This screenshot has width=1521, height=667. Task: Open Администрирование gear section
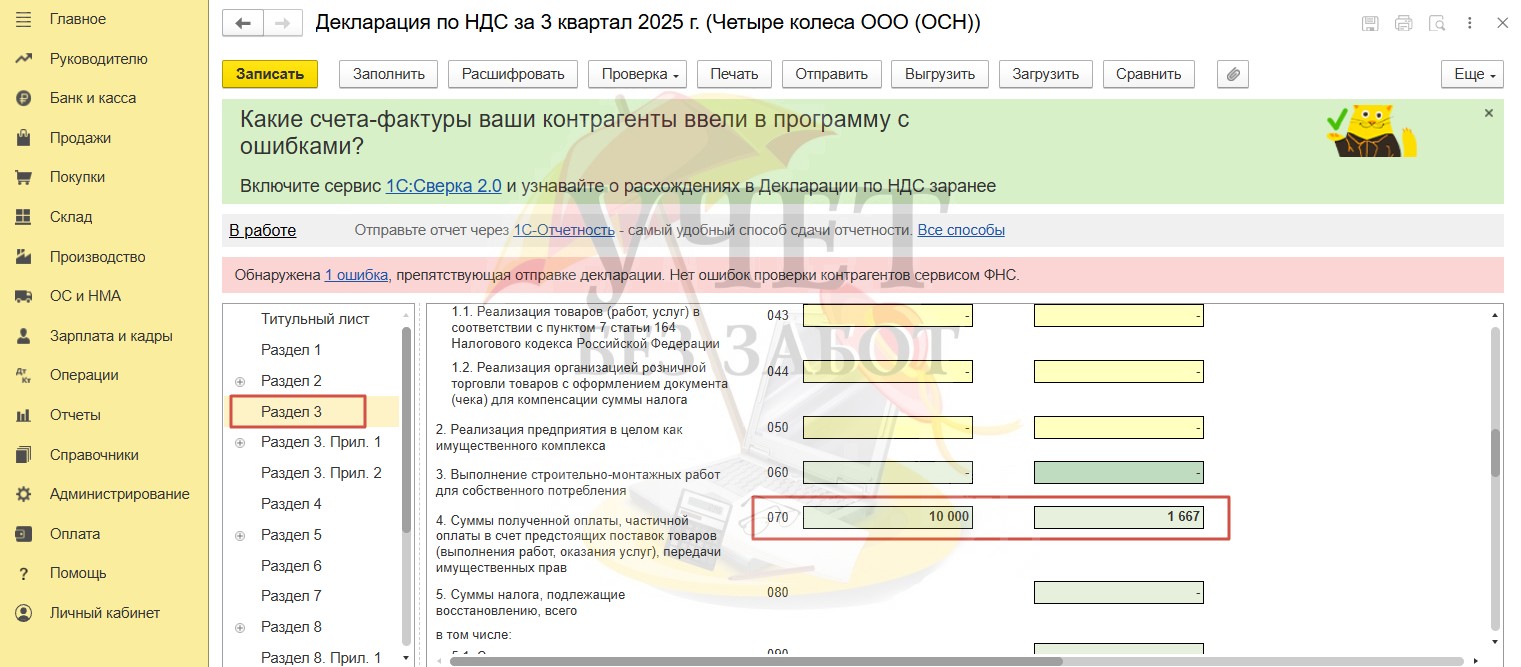coord(119,494)
